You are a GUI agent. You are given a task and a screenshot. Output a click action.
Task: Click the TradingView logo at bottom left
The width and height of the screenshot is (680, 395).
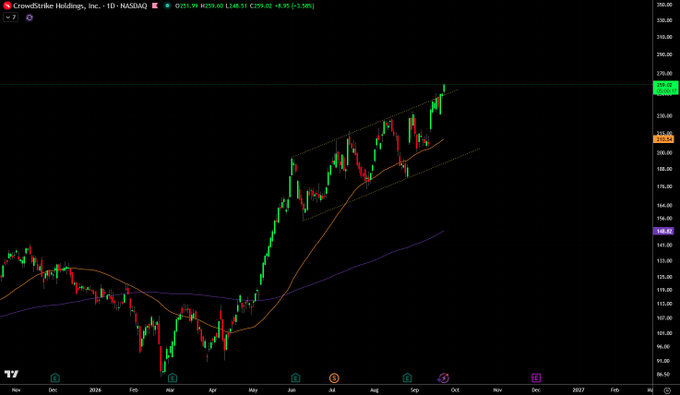coord(12,374)
